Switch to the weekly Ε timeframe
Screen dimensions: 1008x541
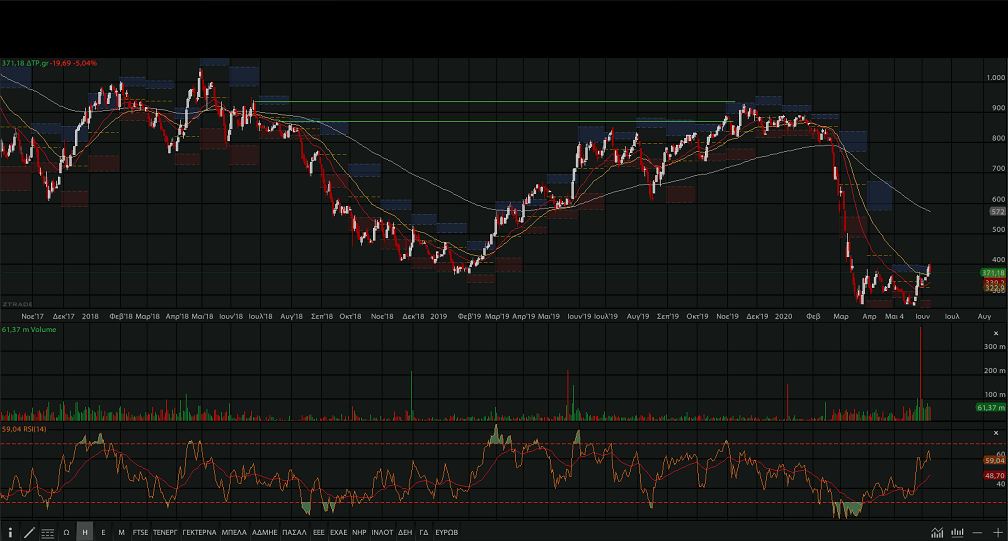pos(103,532)
